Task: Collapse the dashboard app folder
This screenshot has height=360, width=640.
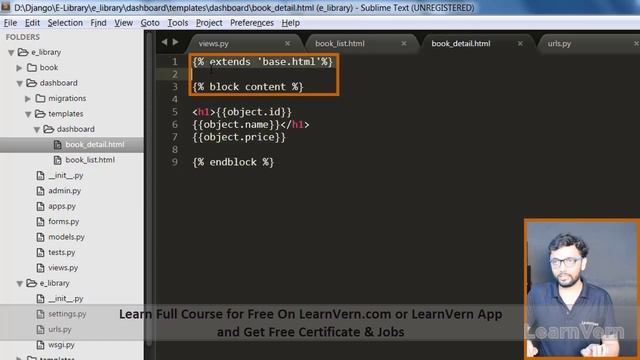Action: [20, 83]
